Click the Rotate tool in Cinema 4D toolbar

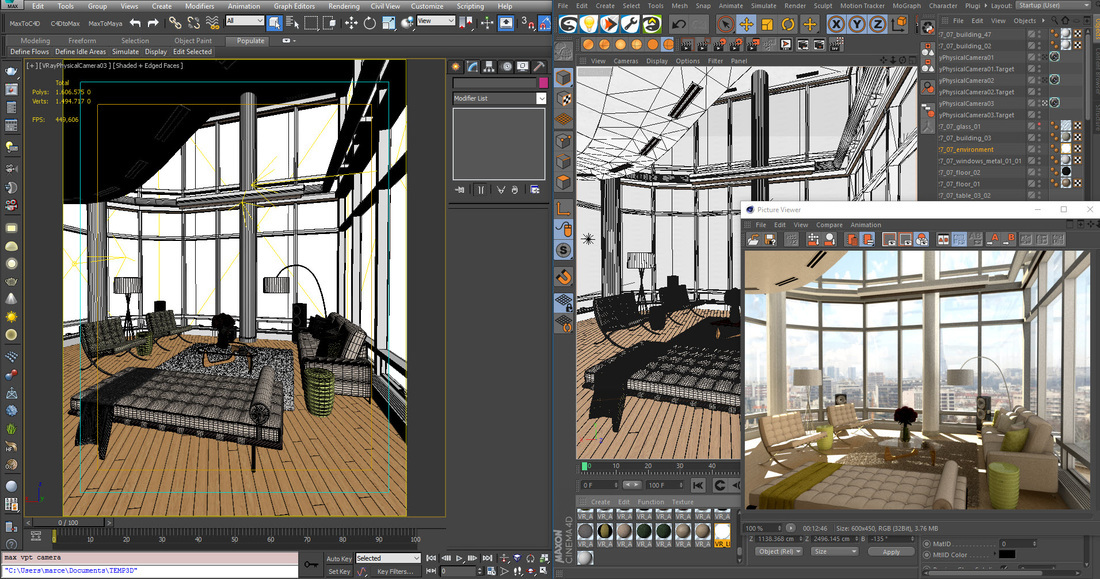(x=788, y=24)
